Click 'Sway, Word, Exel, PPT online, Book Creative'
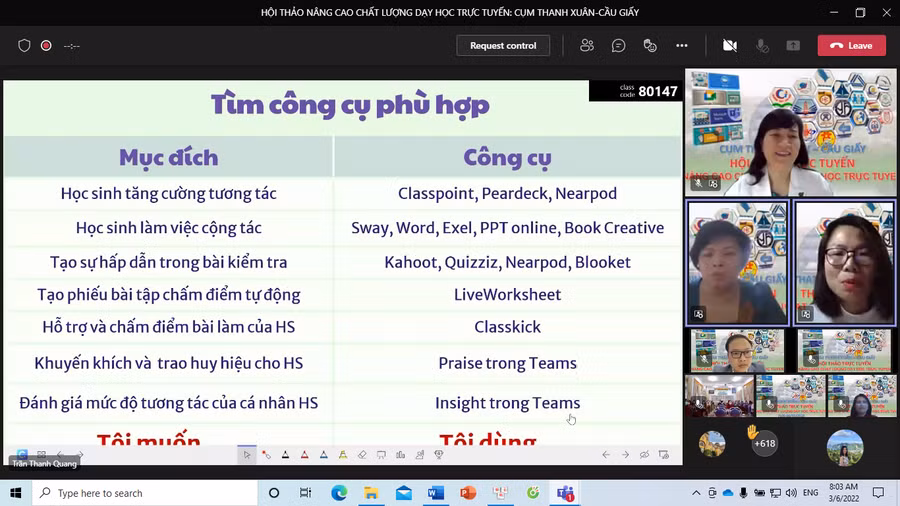 point(507,228)
